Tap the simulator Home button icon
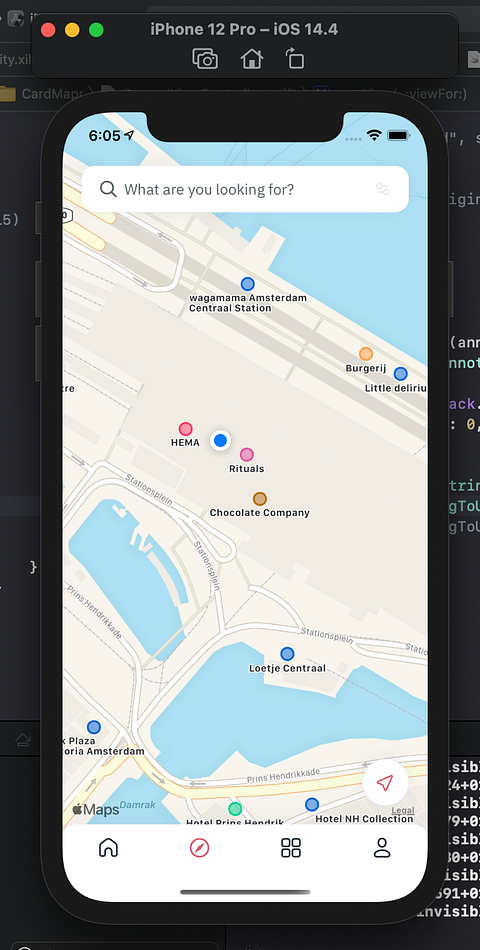480x950 pixels. click(252, 59)
